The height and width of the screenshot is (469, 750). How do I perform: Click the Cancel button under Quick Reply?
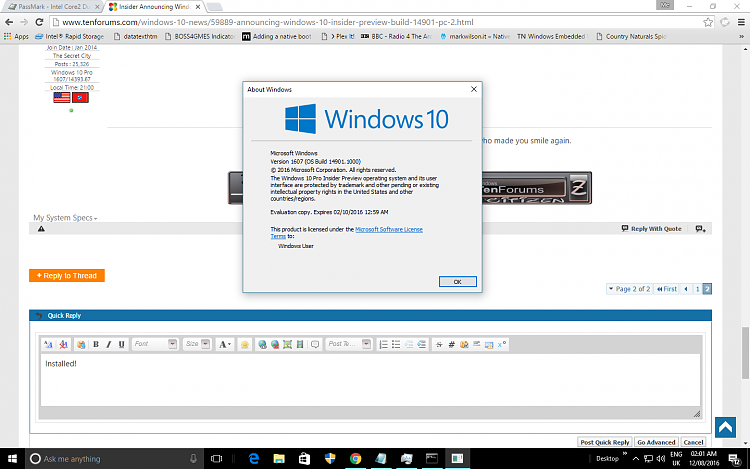[x=693, y=442]
